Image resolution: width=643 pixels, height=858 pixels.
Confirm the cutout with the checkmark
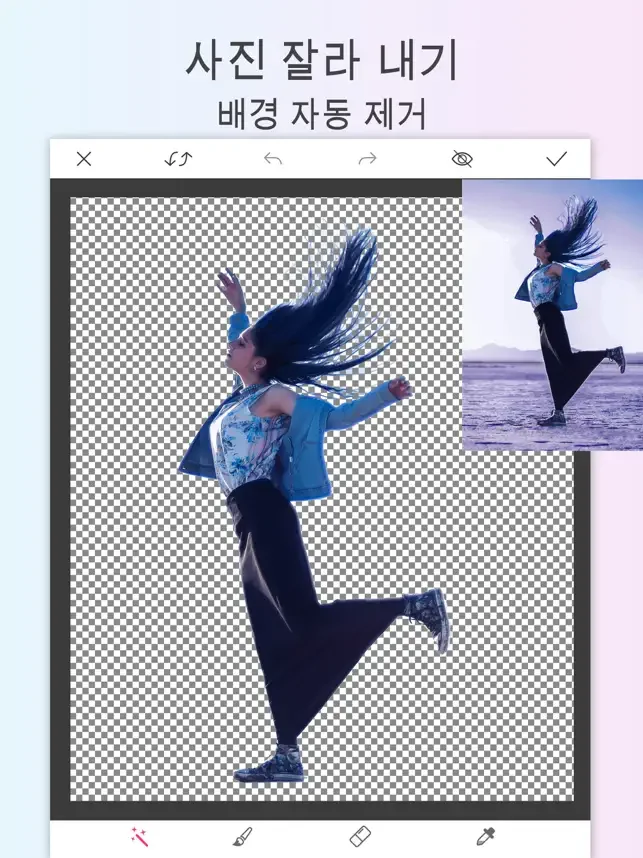pyautogui.click(x=557, y=159)
